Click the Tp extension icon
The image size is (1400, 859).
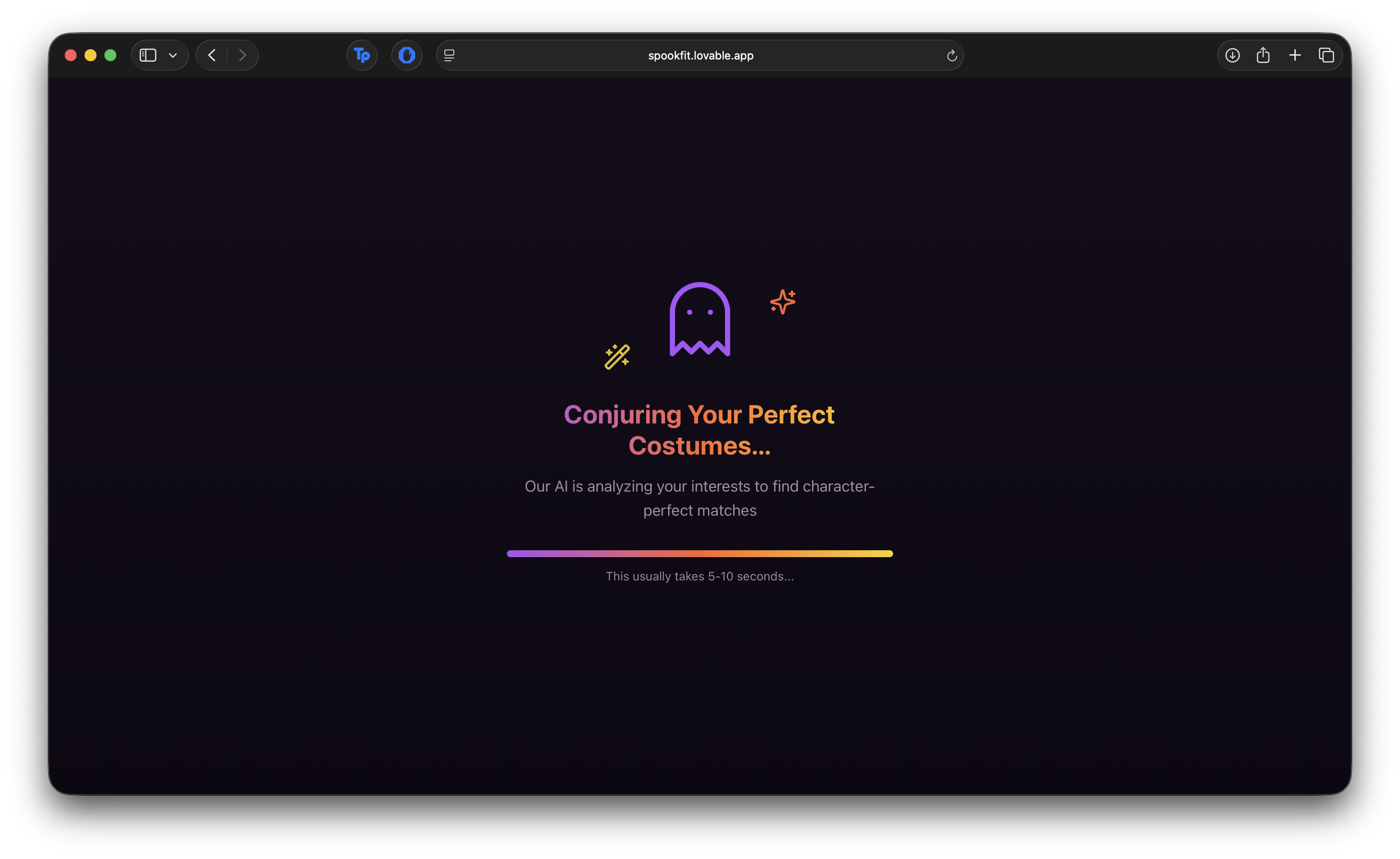coord(362,55)
